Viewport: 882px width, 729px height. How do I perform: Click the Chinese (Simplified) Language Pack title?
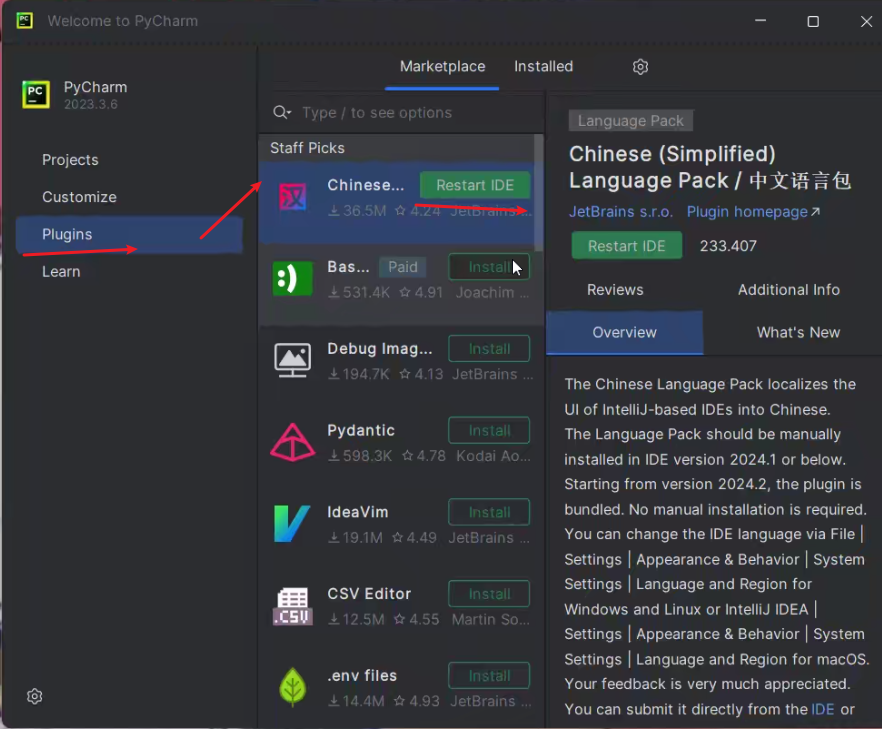[710, 168]
